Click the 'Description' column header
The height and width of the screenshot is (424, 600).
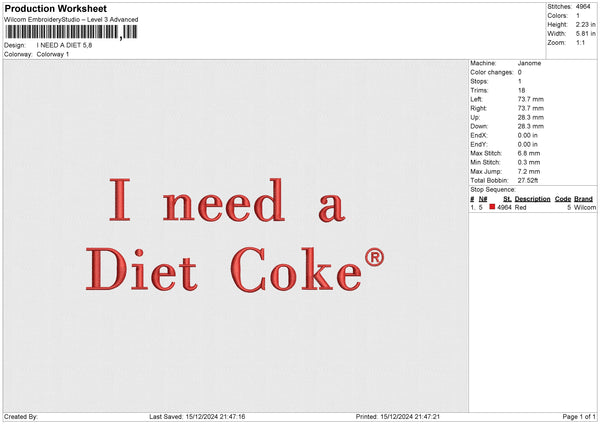[x=532, y=199]
